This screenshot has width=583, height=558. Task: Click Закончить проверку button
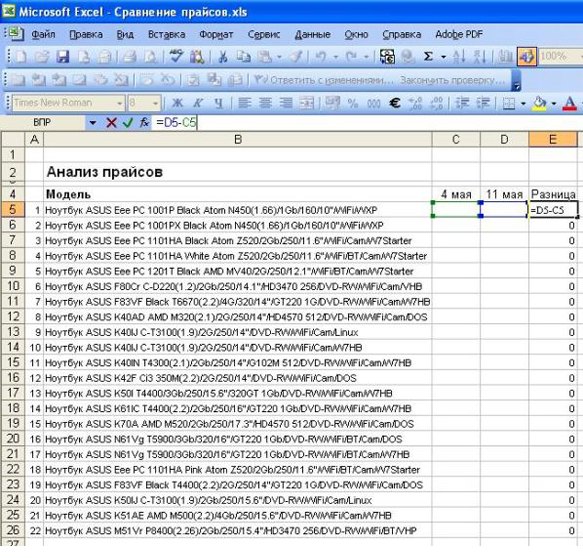(452, 80)
